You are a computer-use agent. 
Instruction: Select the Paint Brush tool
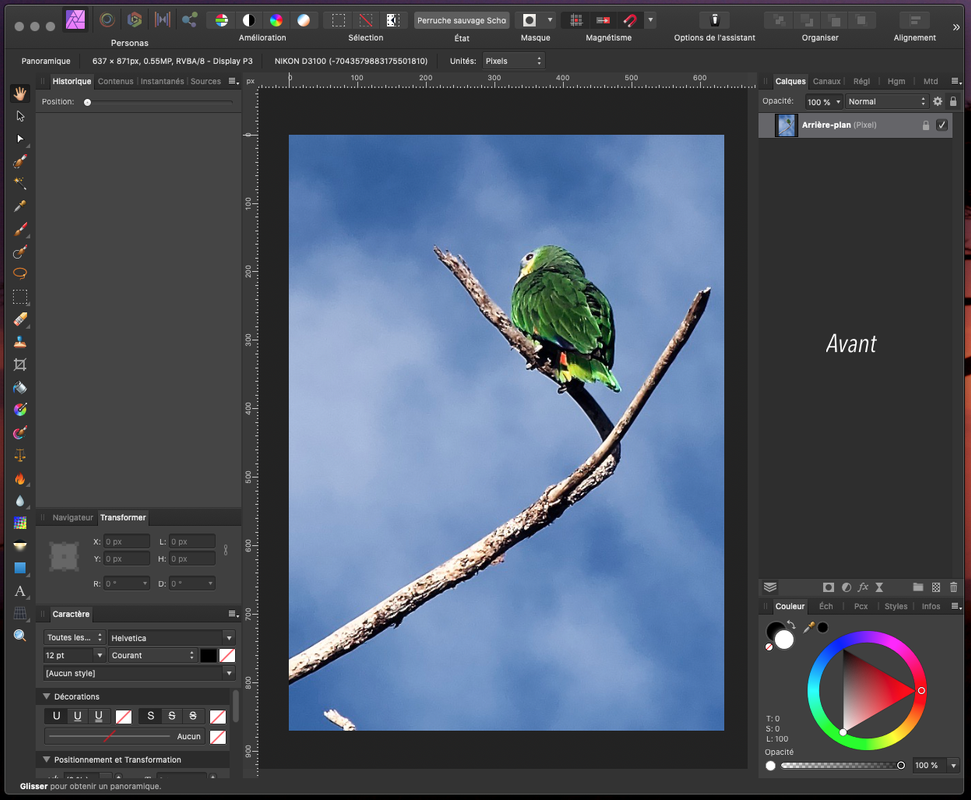[x=20, y=229]
